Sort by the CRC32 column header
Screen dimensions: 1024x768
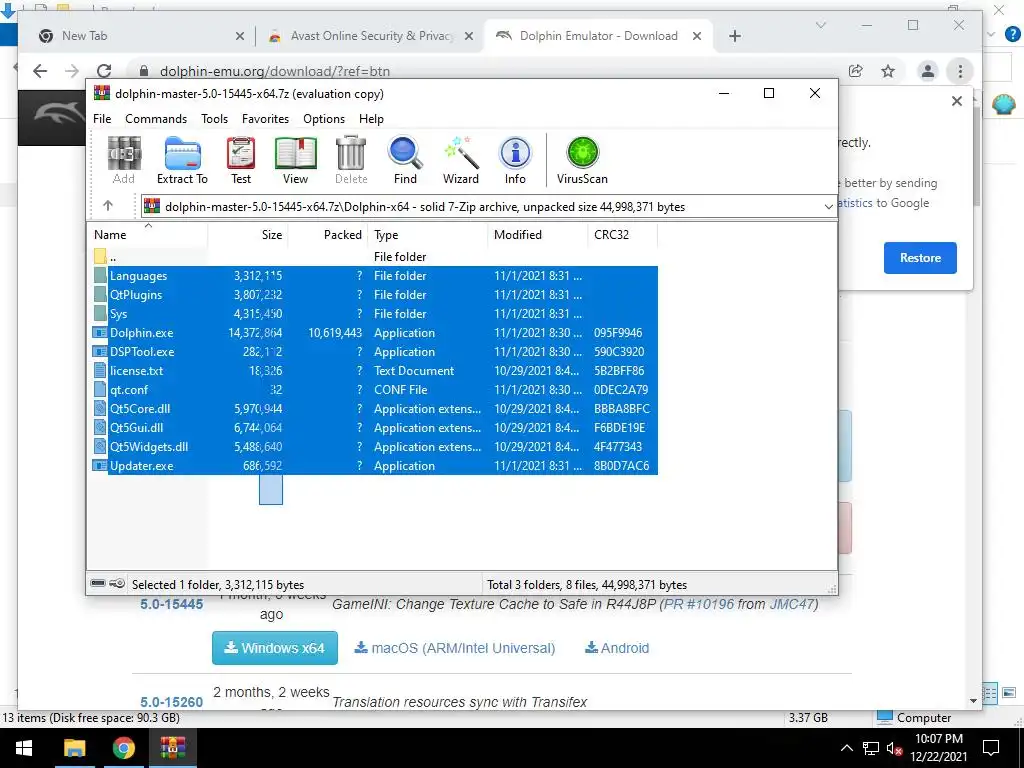coord(623,234)
